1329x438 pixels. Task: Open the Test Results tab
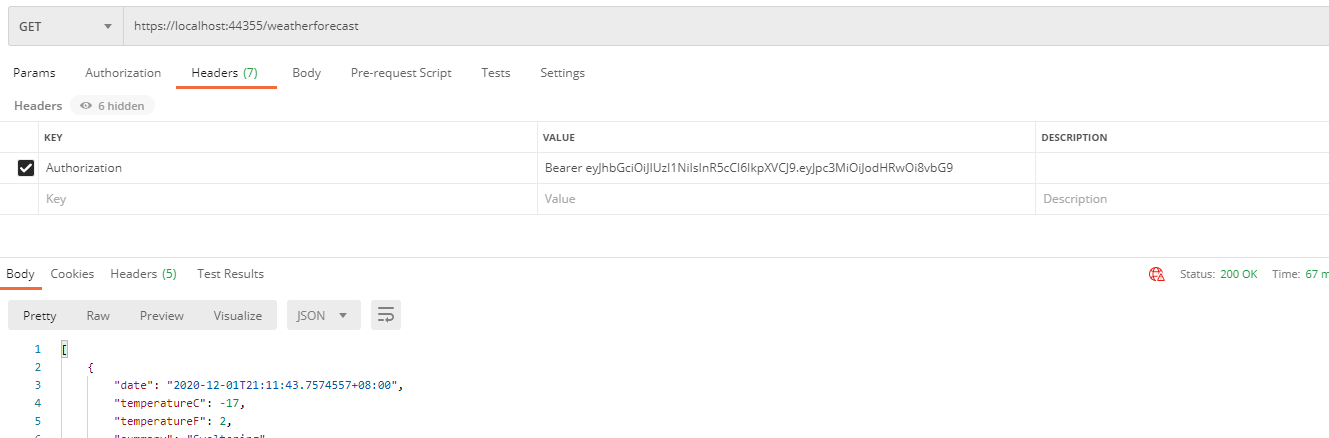tap(230, 274)
